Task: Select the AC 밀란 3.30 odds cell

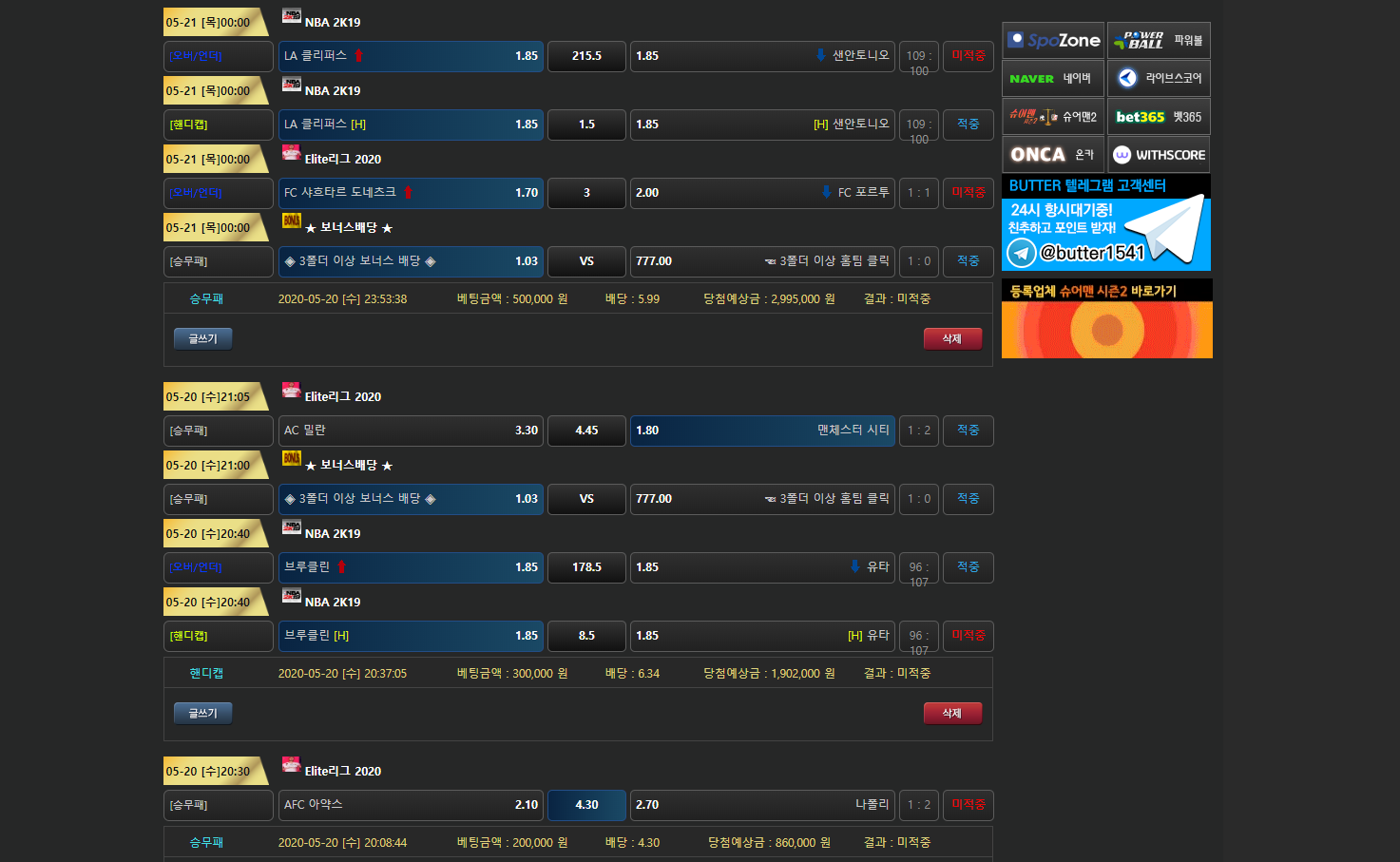Action: pyautogui.click(x=411, y=431)
